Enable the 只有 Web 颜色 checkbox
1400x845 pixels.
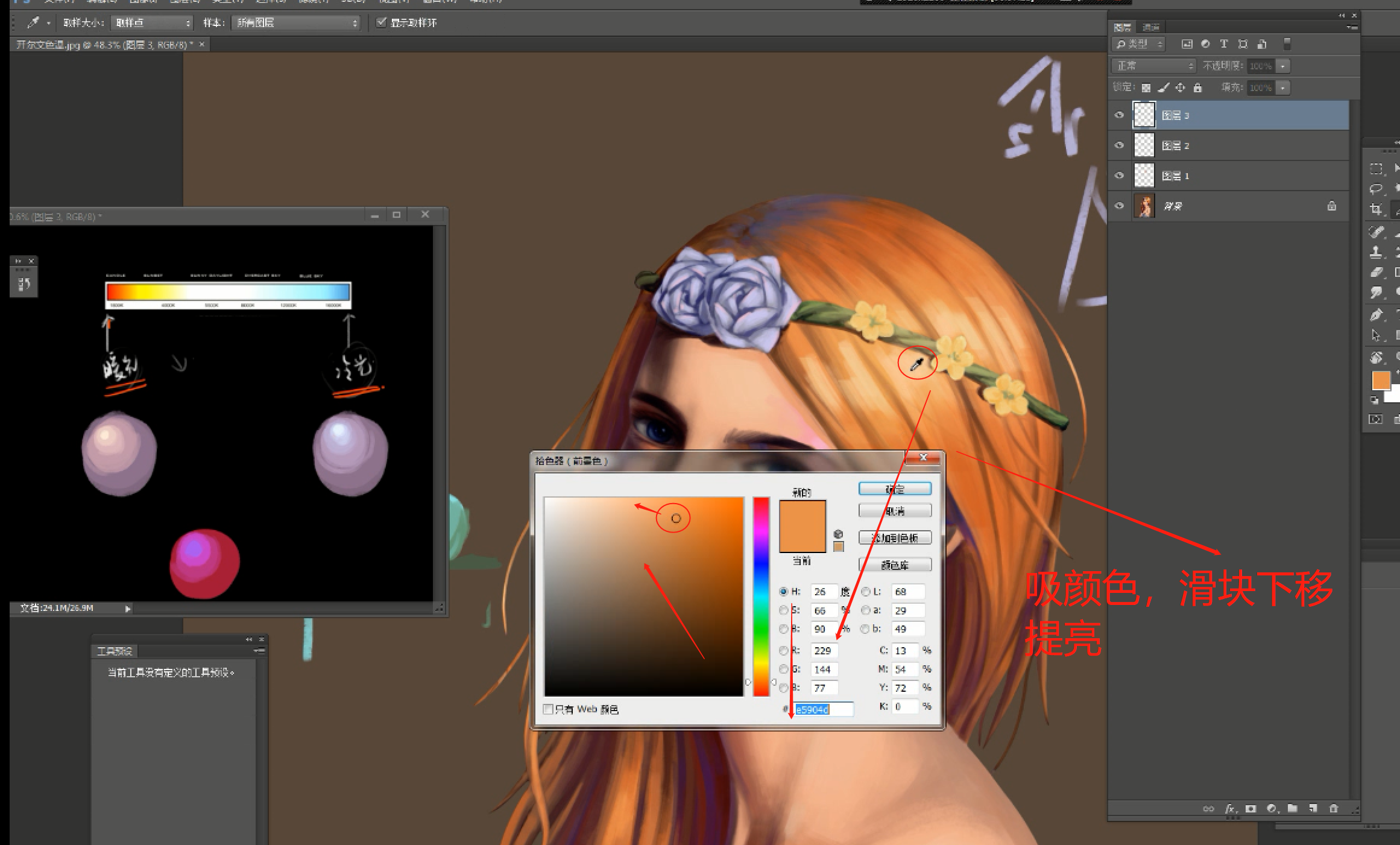[548, 709]
